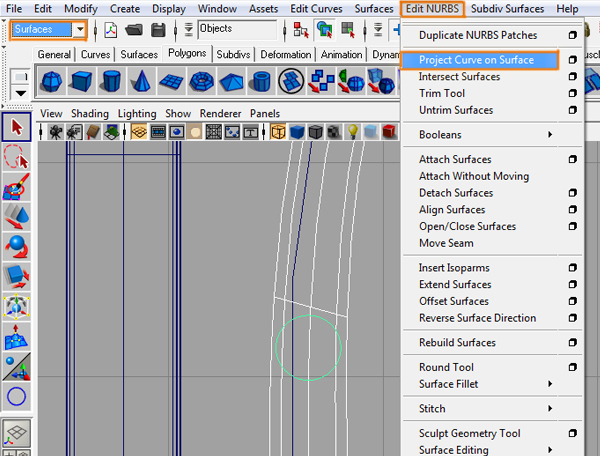Create a polygon sphere from the shelf
600x456 pixels.
51,81
